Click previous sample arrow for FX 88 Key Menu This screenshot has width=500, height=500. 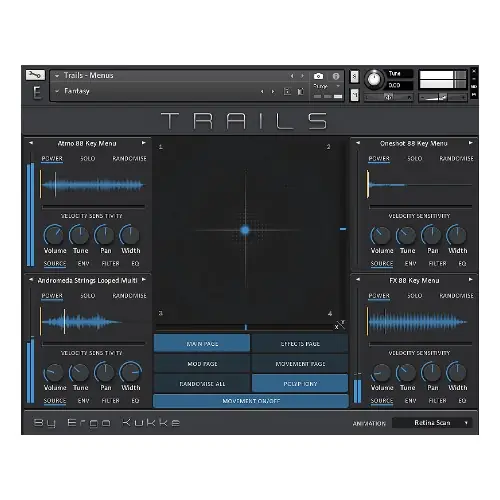coord(358,280)
